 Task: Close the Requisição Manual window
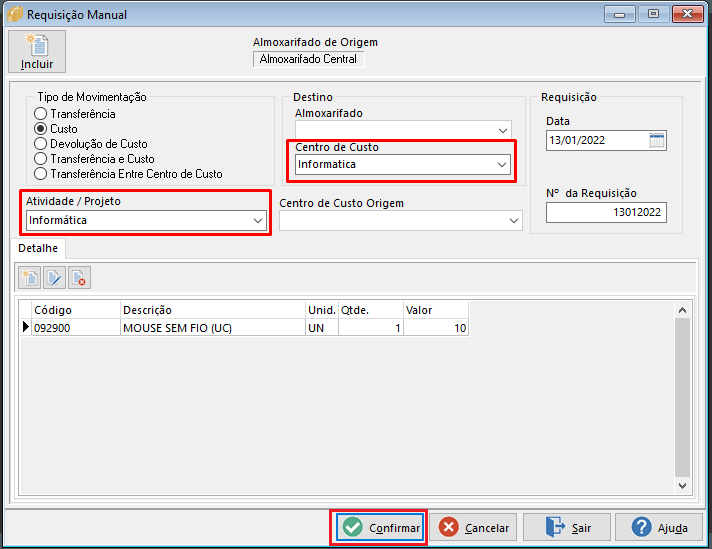(x=687, y=14)
